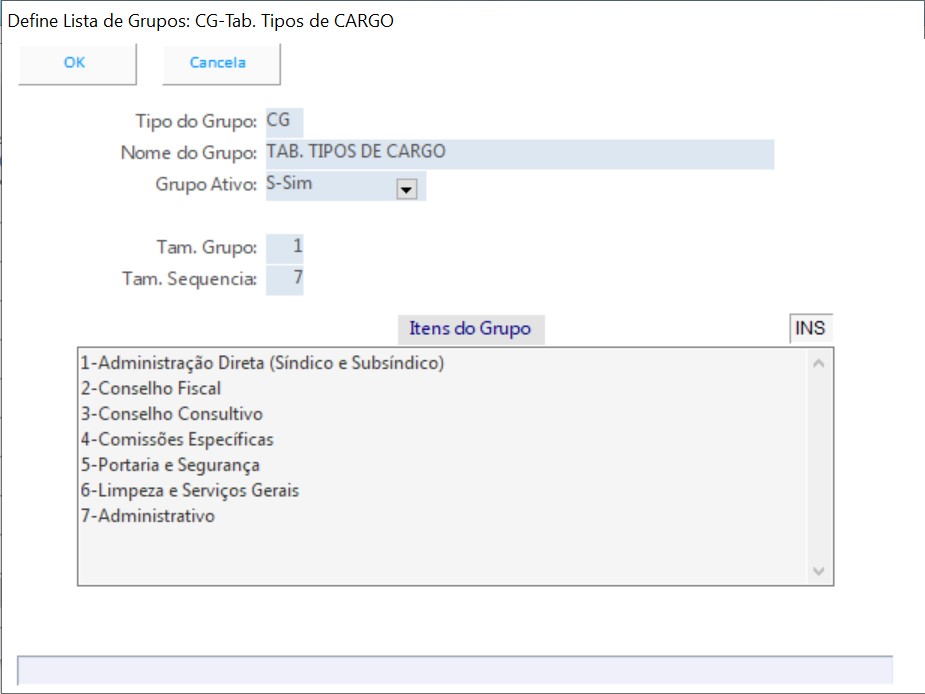Click the OK button

click(76, 63)
